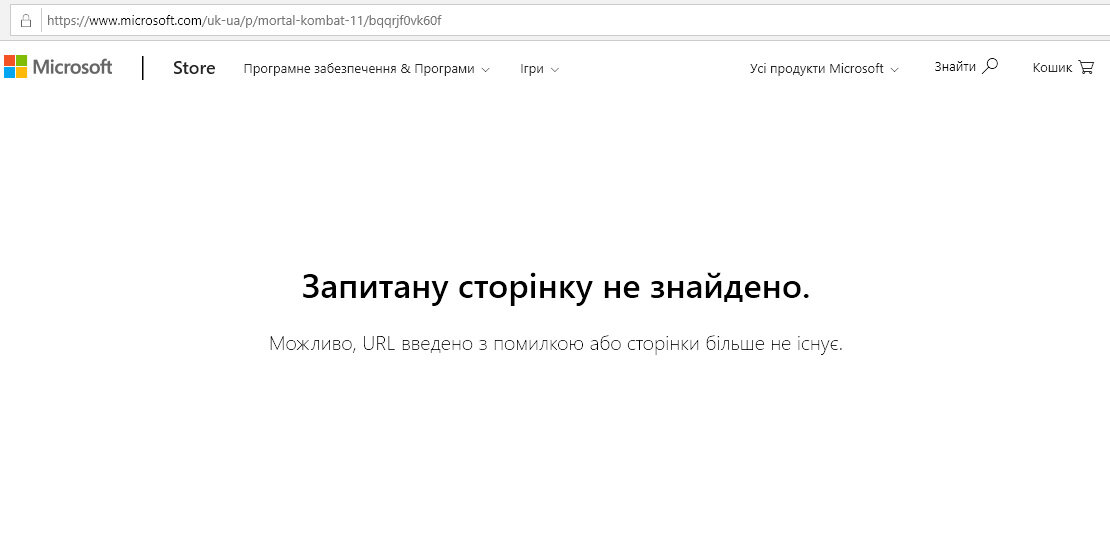This screenshot has width=1110, height=557.
Task: Expand Програмне забезпечення & Програми menu
Action: [x=367, y=69]
